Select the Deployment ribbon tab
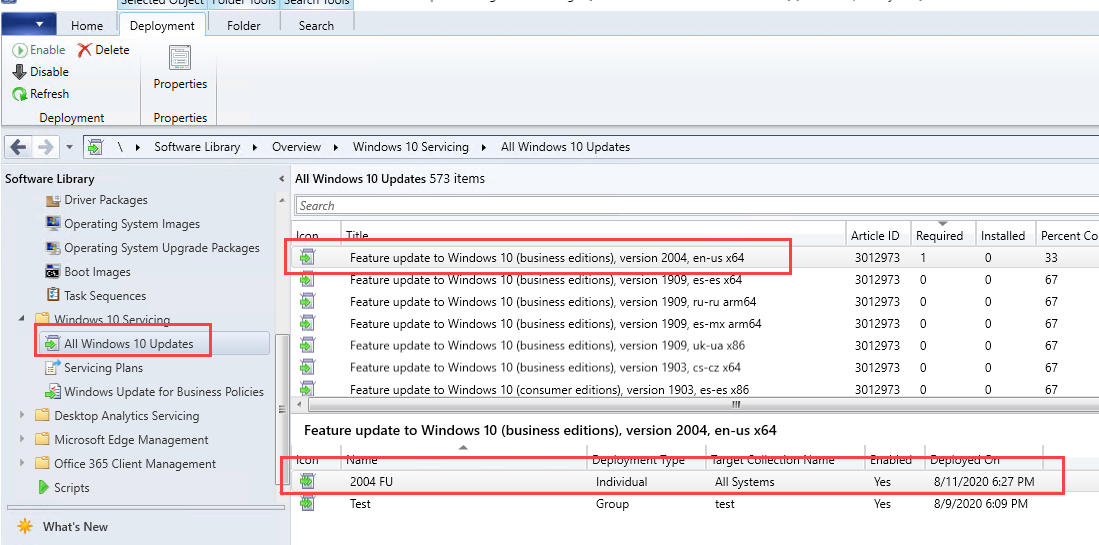The image size is (1099, 545). (x=162, y=25)
